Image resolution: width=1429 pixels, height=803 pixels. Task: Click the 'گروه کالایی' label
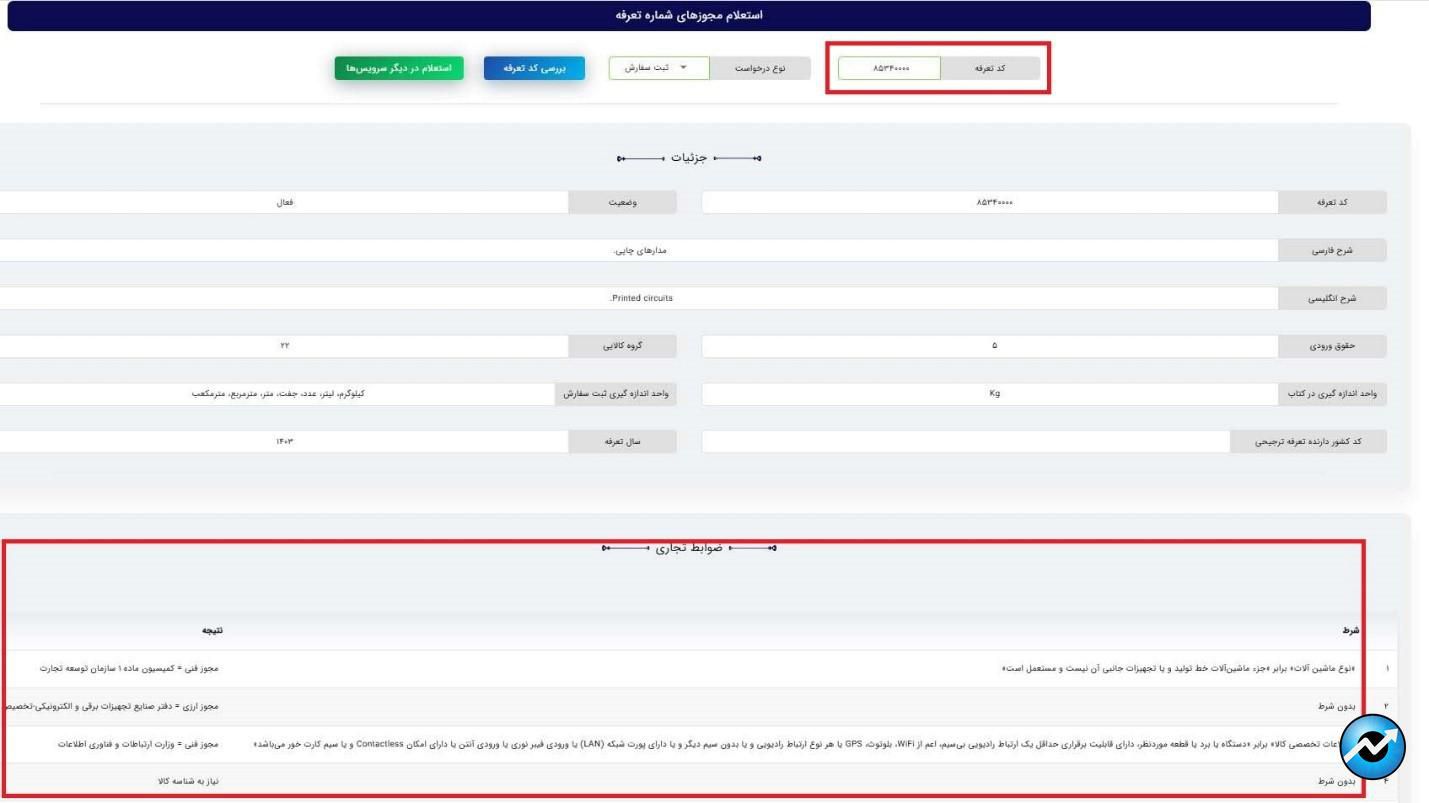622,346
